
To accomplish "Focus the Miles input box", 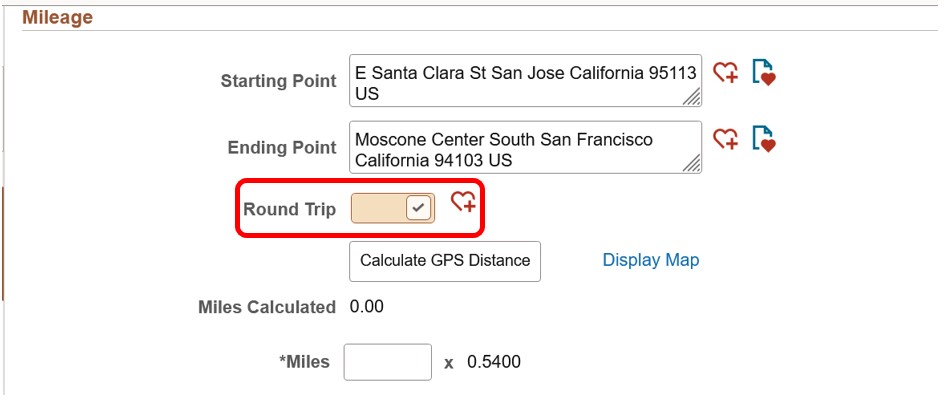I will 387,362.
